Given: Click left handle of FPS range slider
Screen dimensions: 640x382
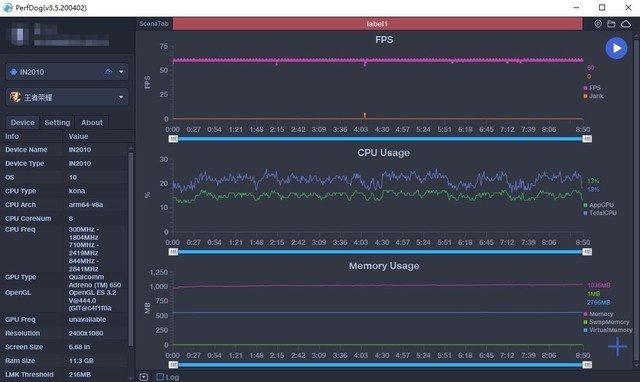Looking at the screenshot, I should 173,139.
